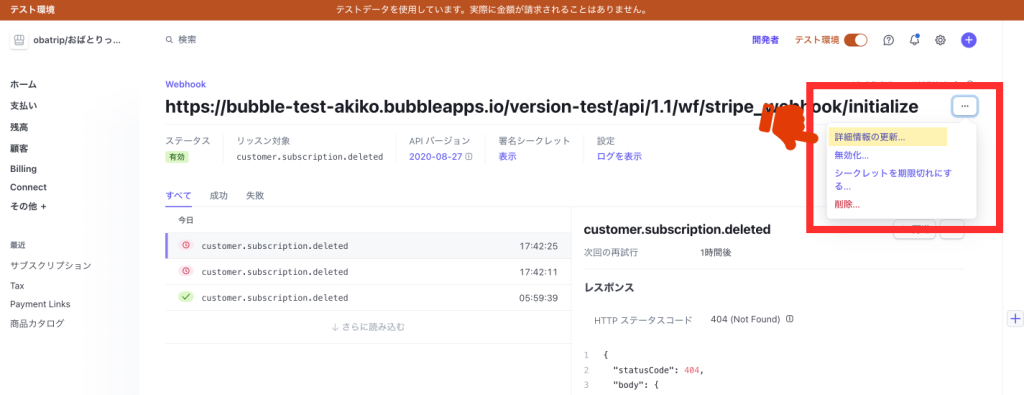This screenshot has height=395, width=1024.
Task: Go to Billing in the sidebar
Action: tap(23, 169)
